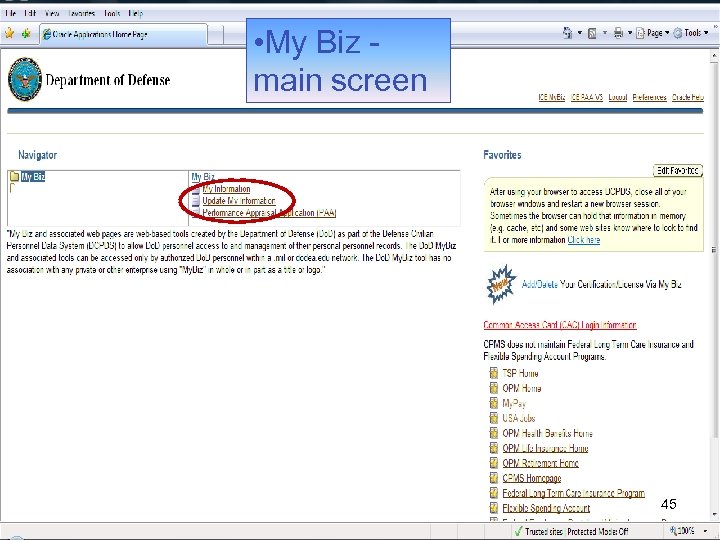The image size is (720, 540).
Task: Open the ICE PAA V3 link
Action: (587, 97)
